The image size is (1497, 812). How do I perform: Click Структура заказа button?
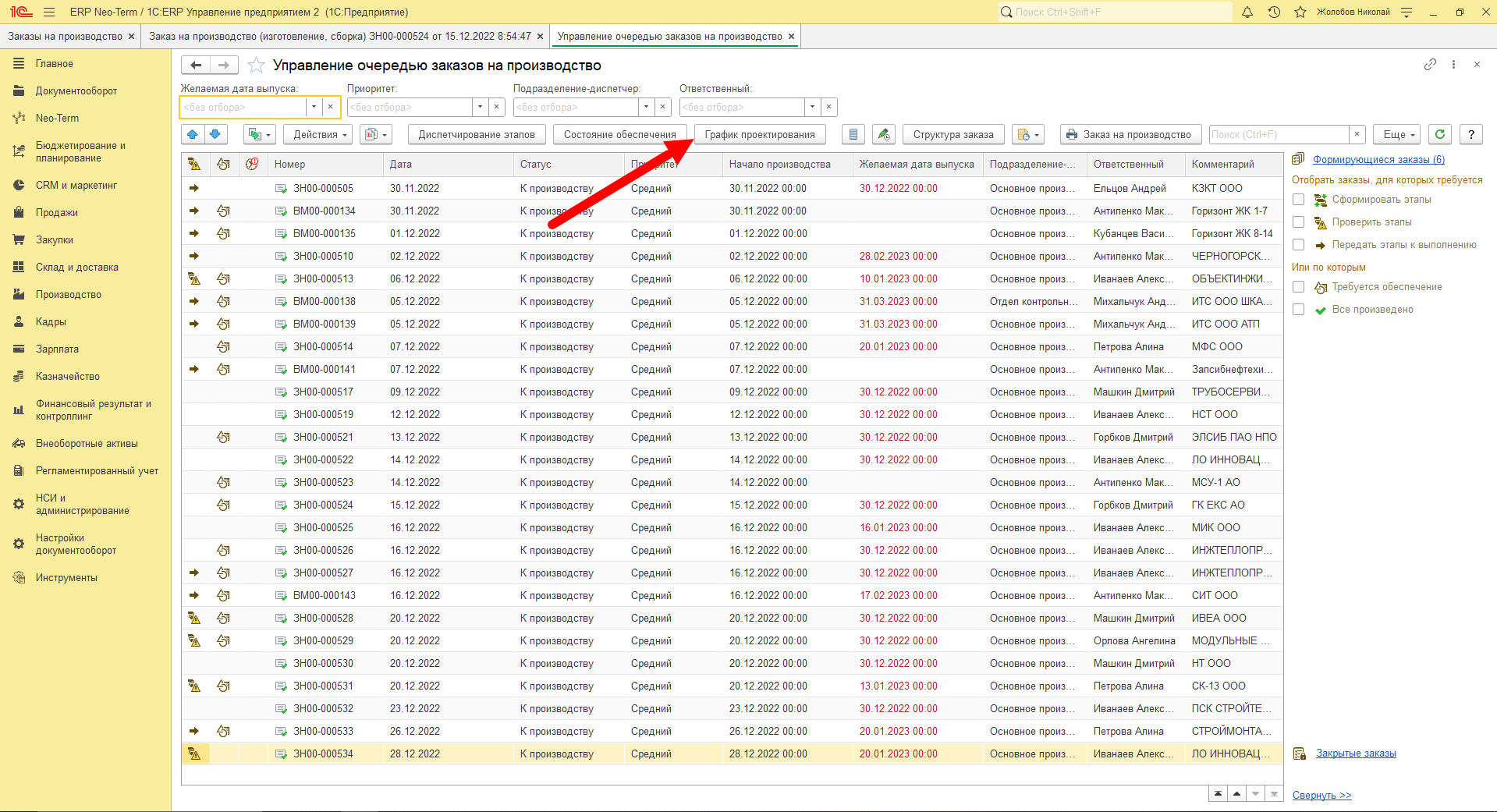click(953, 134)
